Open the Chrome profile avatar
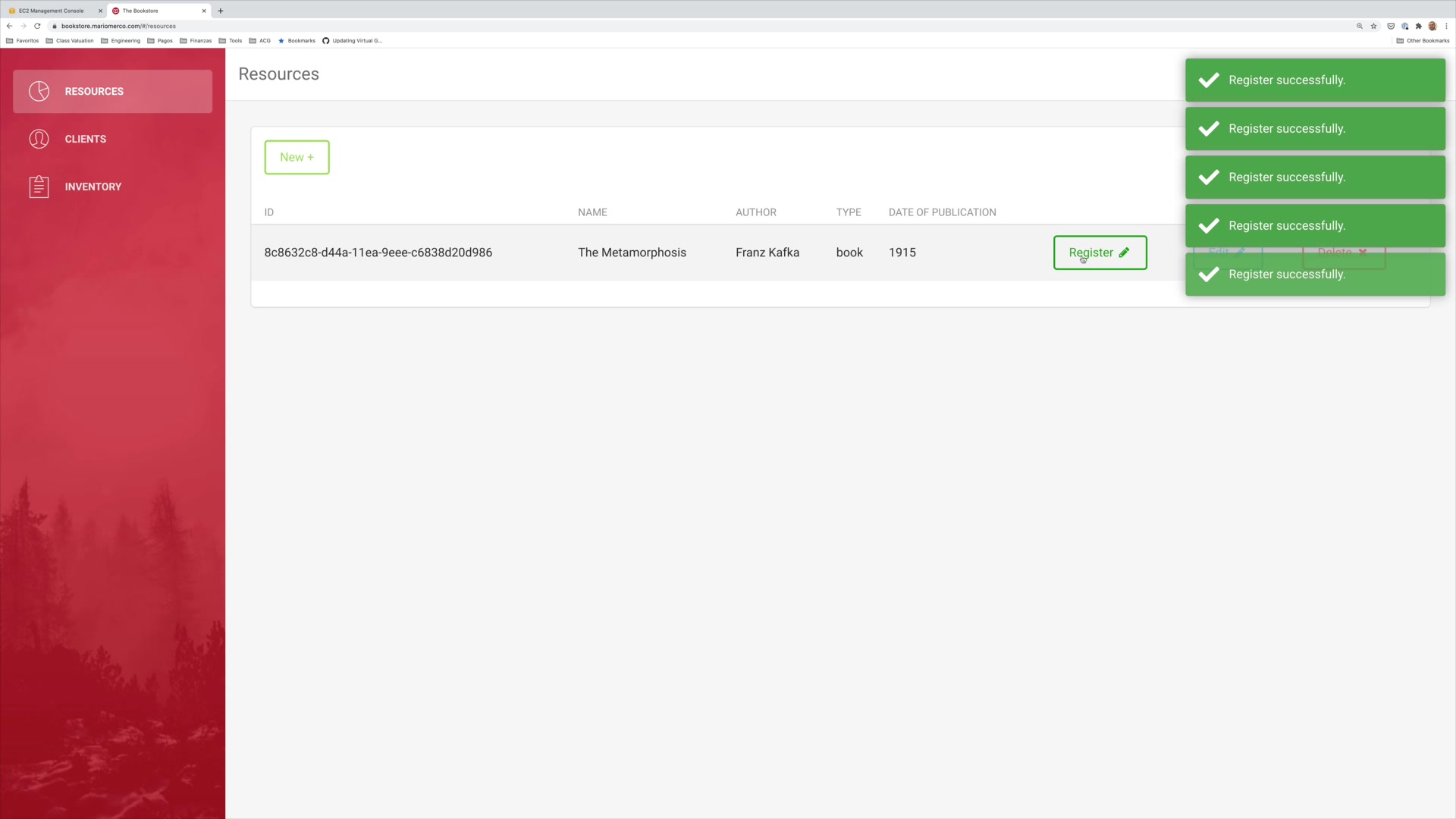 pos(1432,26)
